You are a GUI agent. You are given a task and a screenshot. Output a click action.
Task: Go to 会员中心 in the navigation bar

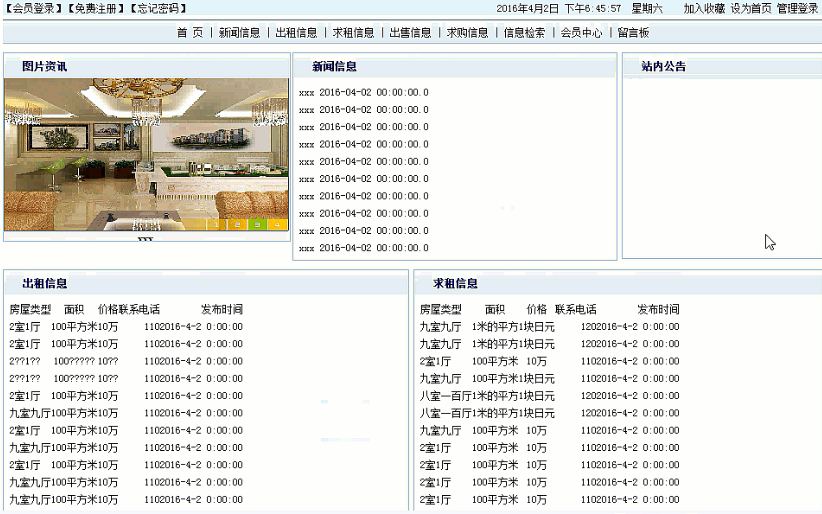pyautogui.click(x=581, y=33)
